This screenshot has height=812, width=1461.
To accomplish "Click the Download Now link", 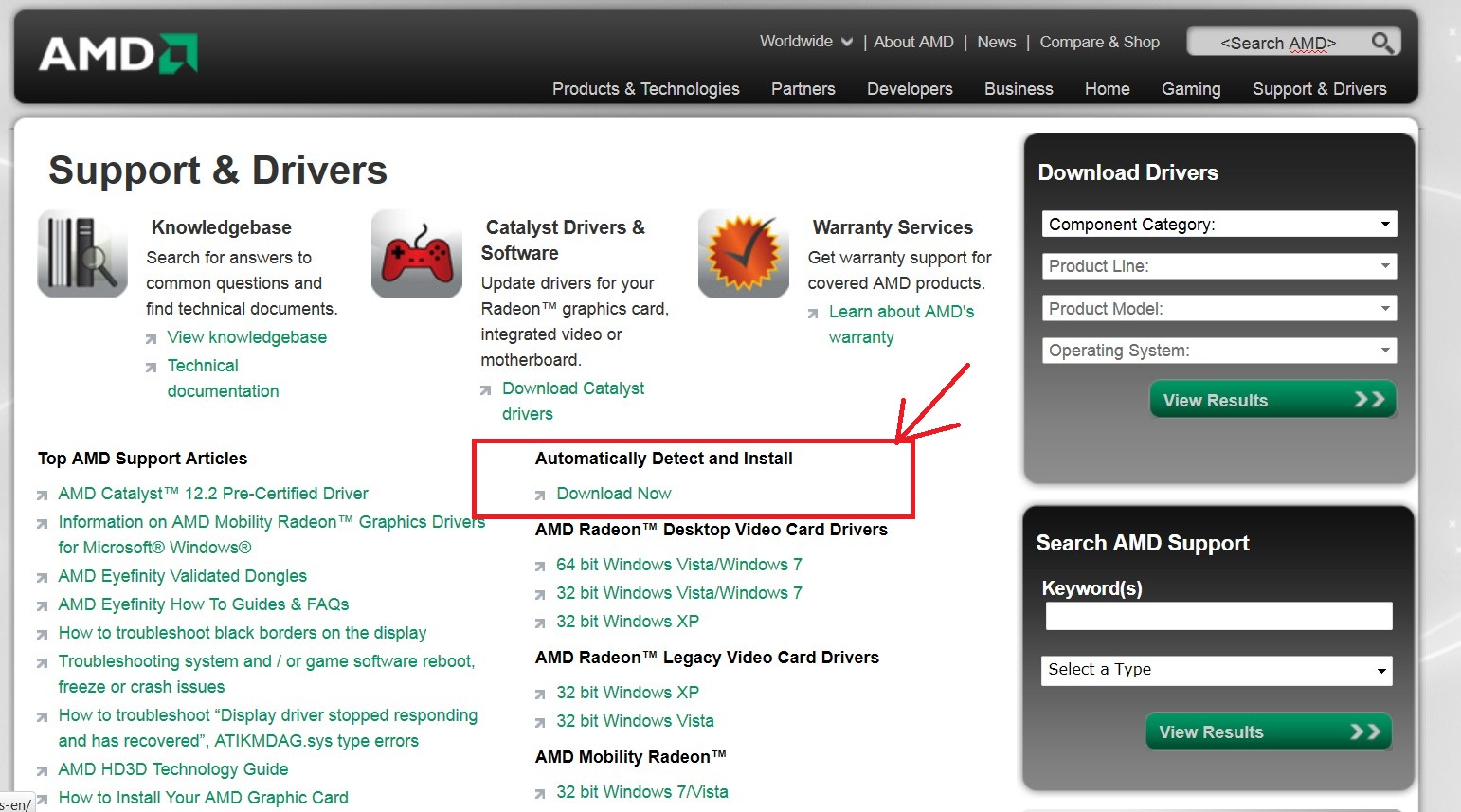I will [x=614, y=494].
